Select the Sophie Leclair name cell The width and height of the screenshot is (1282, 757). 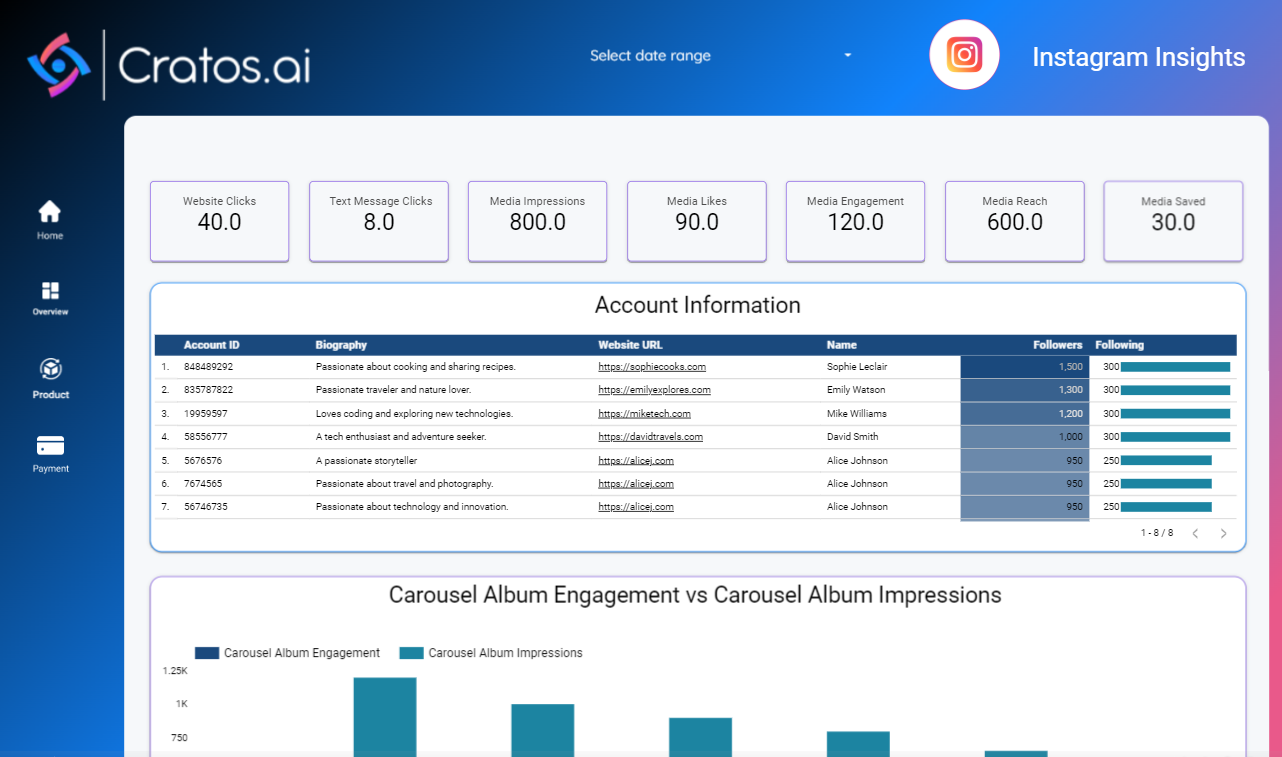[857, 367]
